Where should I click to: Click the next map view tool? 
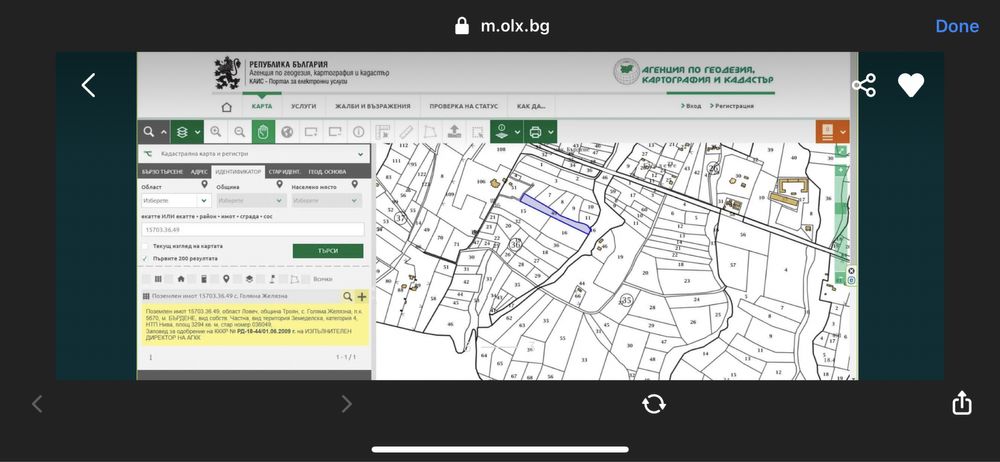pyautogui.click(x=335, y=132)
